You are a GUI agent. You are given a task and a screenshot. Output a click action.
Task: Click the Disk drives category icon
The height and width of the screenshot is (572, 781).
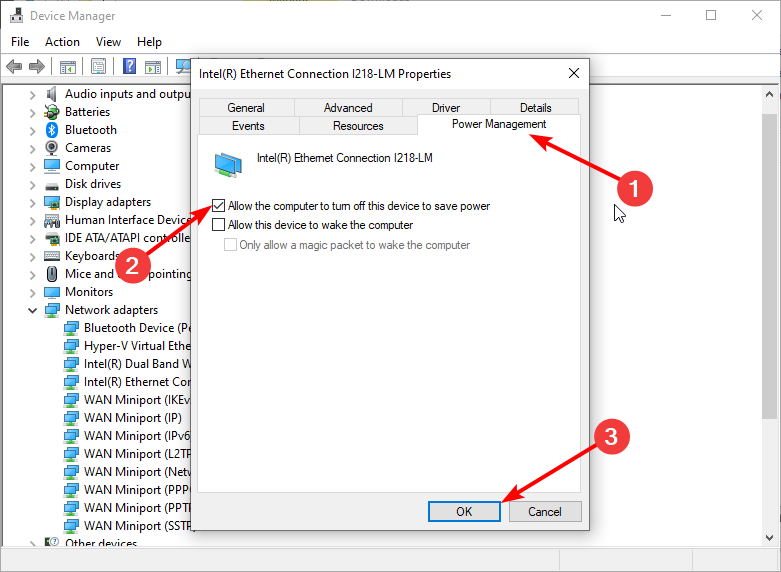(x=52, y=186)
